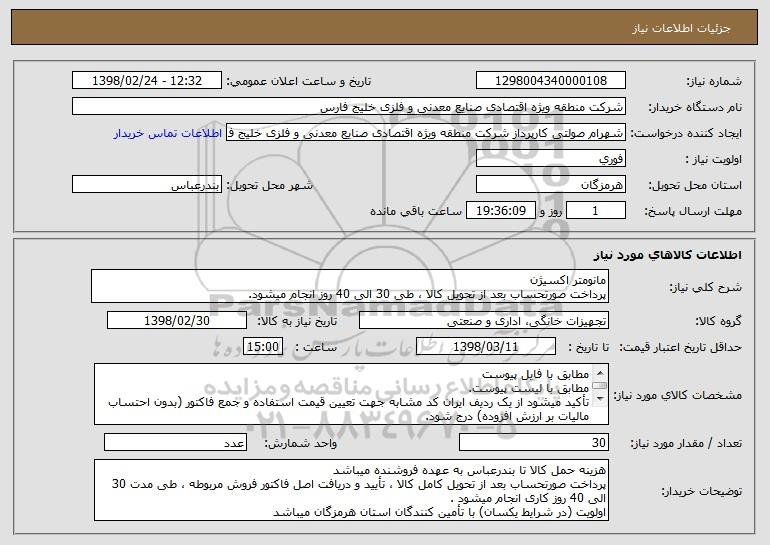Click the time field showing 15:00

263,347
